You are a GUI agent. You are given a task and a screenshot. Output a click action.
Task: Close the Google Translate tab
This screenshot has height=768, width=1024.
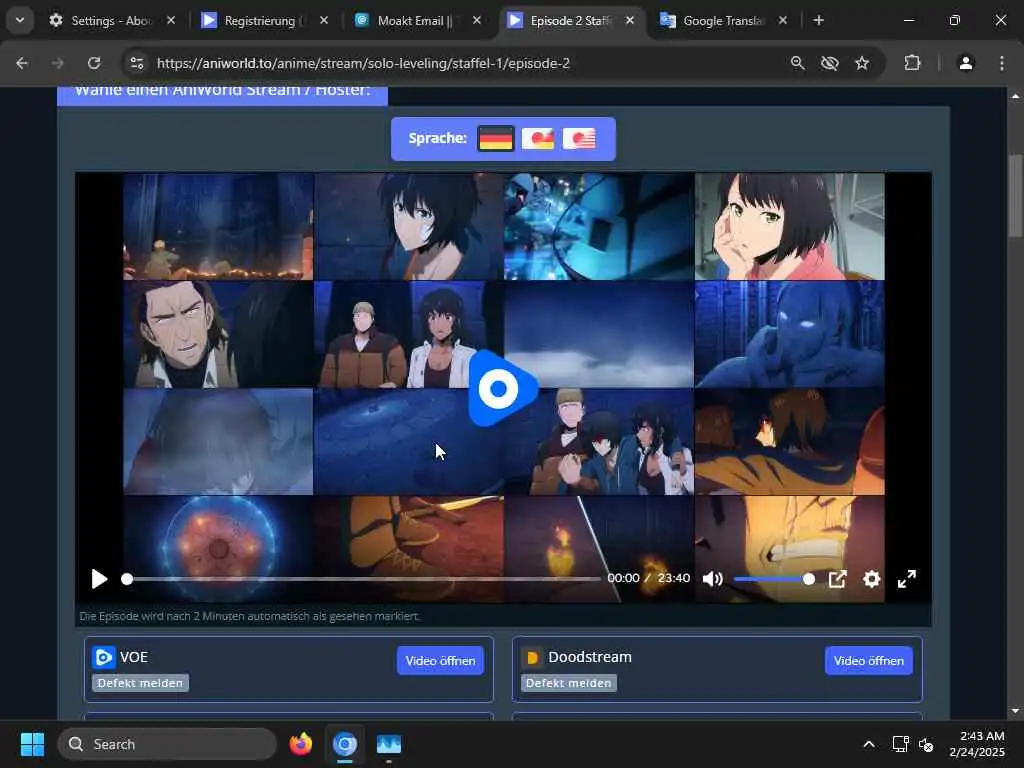pyautogui.click(x=783, y=21)
